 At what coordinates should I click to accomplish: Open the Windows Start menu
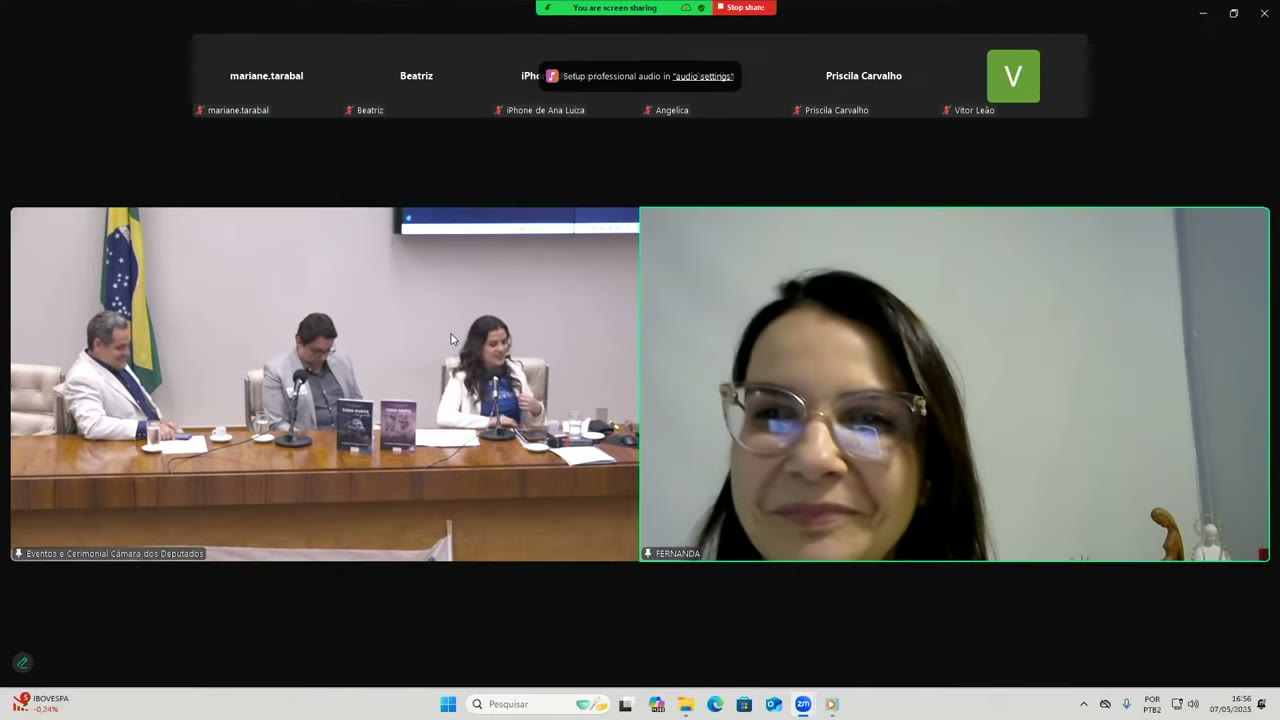tap(448, 704)
